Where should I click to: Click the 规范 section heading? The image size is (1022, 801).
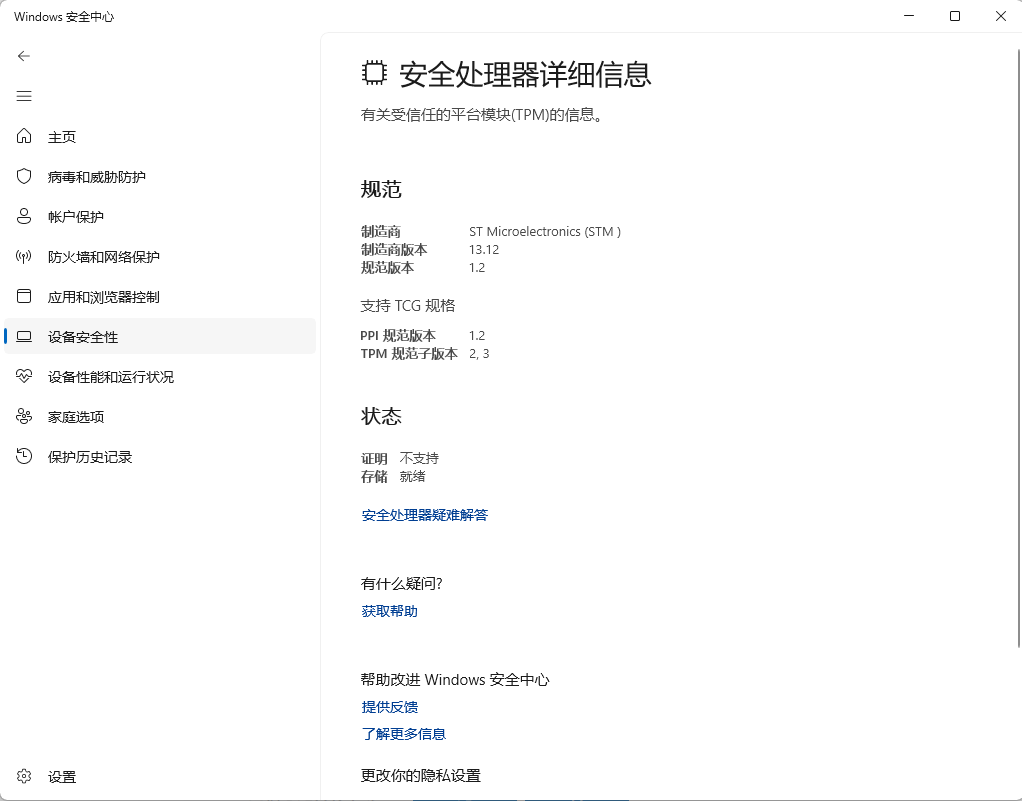click(x=381, y=189)
